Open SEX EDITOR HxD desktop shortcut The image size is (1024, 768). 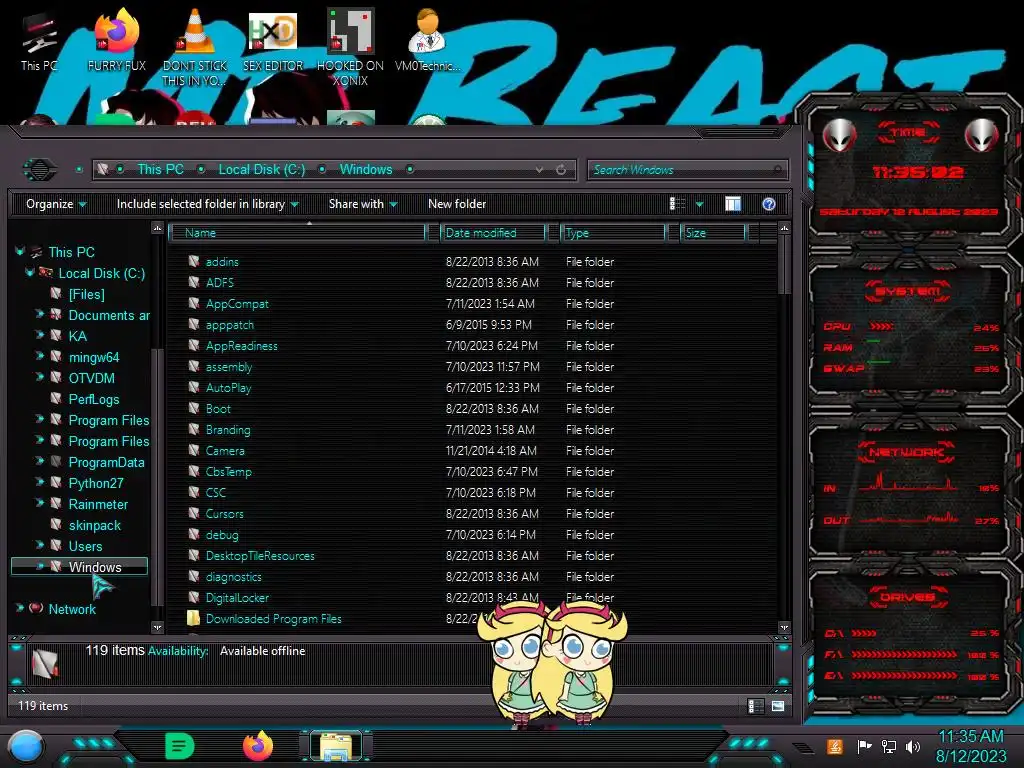point(273,40)
